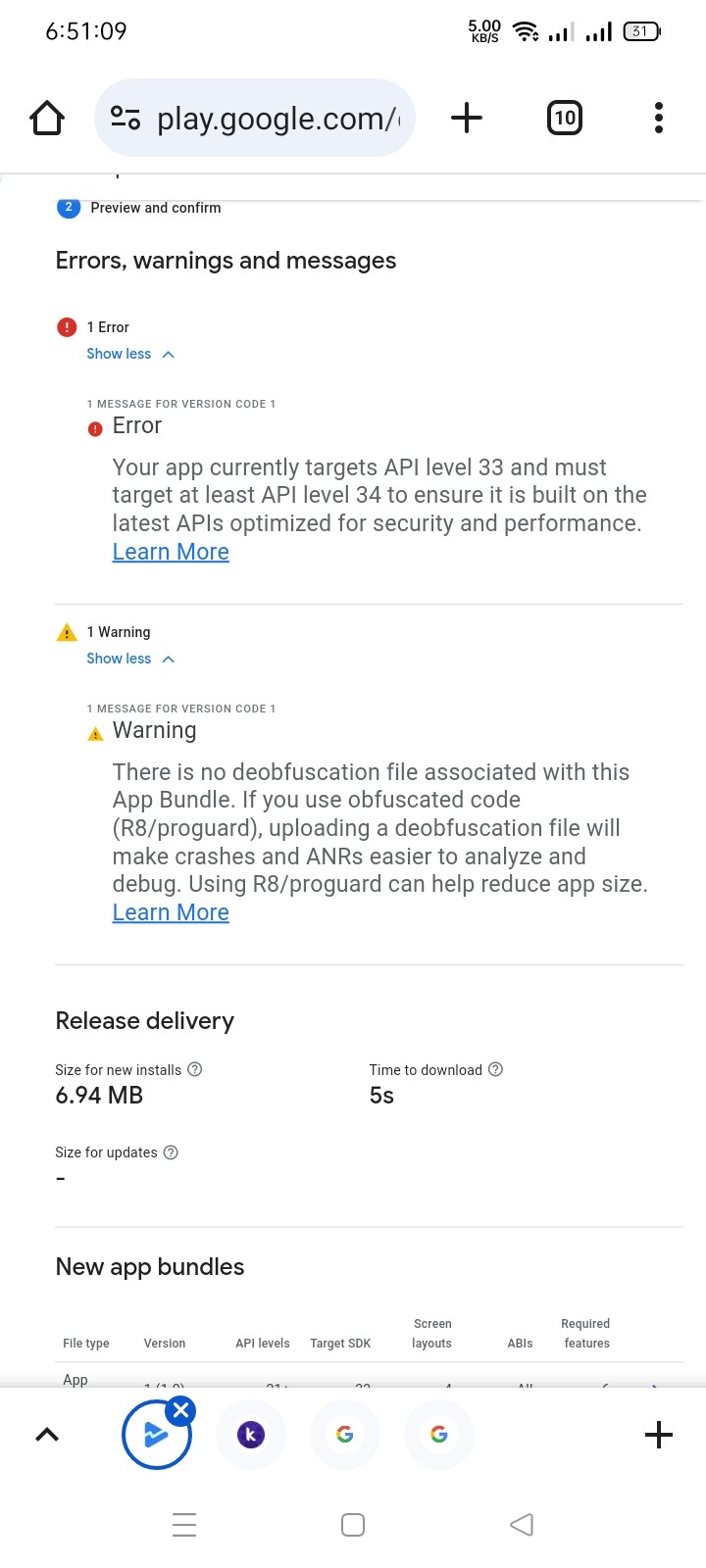This screenshot has height=1568, width=706.
Task: Click the play.google.com address bar
Action: [x=277, y=119]
